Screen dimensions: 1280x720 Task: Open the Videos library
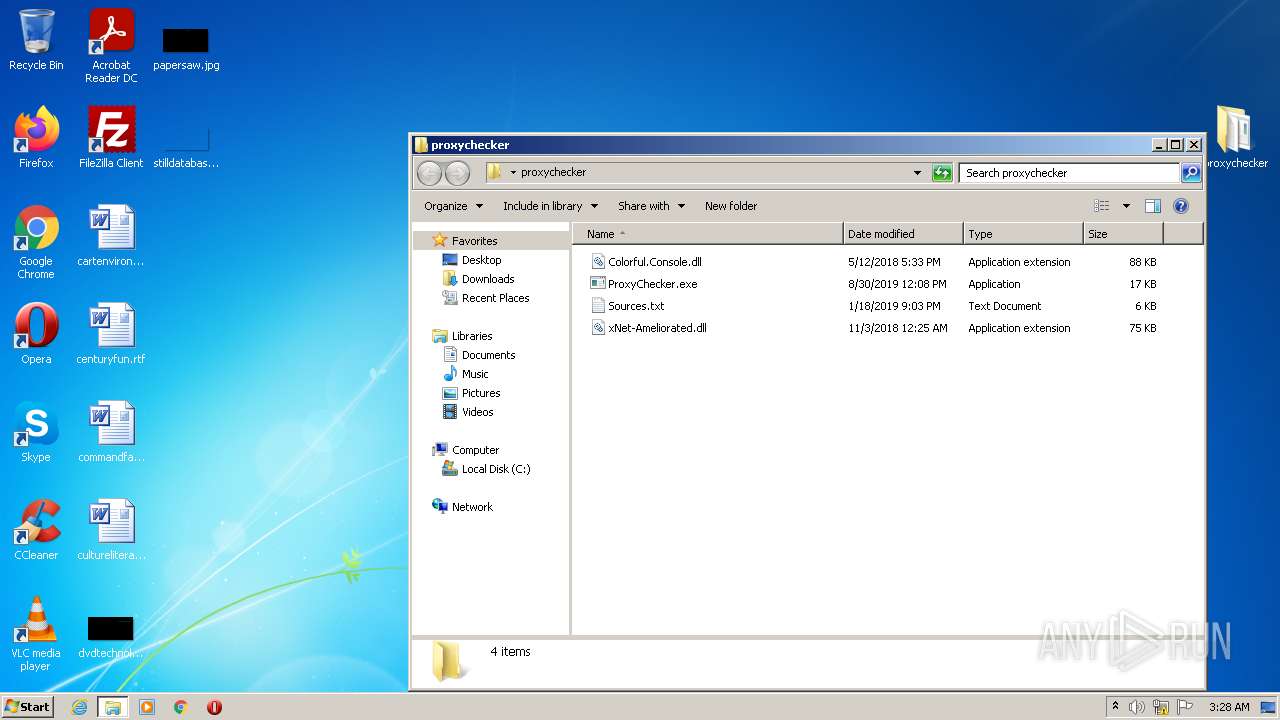click(477, 412)
